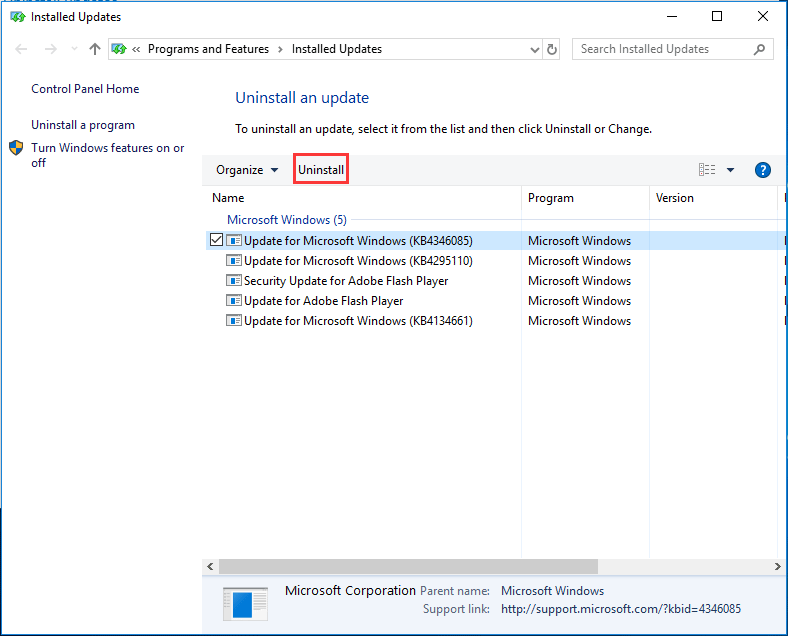Image resolution: width=788 pixels, height=636 pixels.
Task: Click icon of KB4134661 update row
Action: tap(234, 321)
